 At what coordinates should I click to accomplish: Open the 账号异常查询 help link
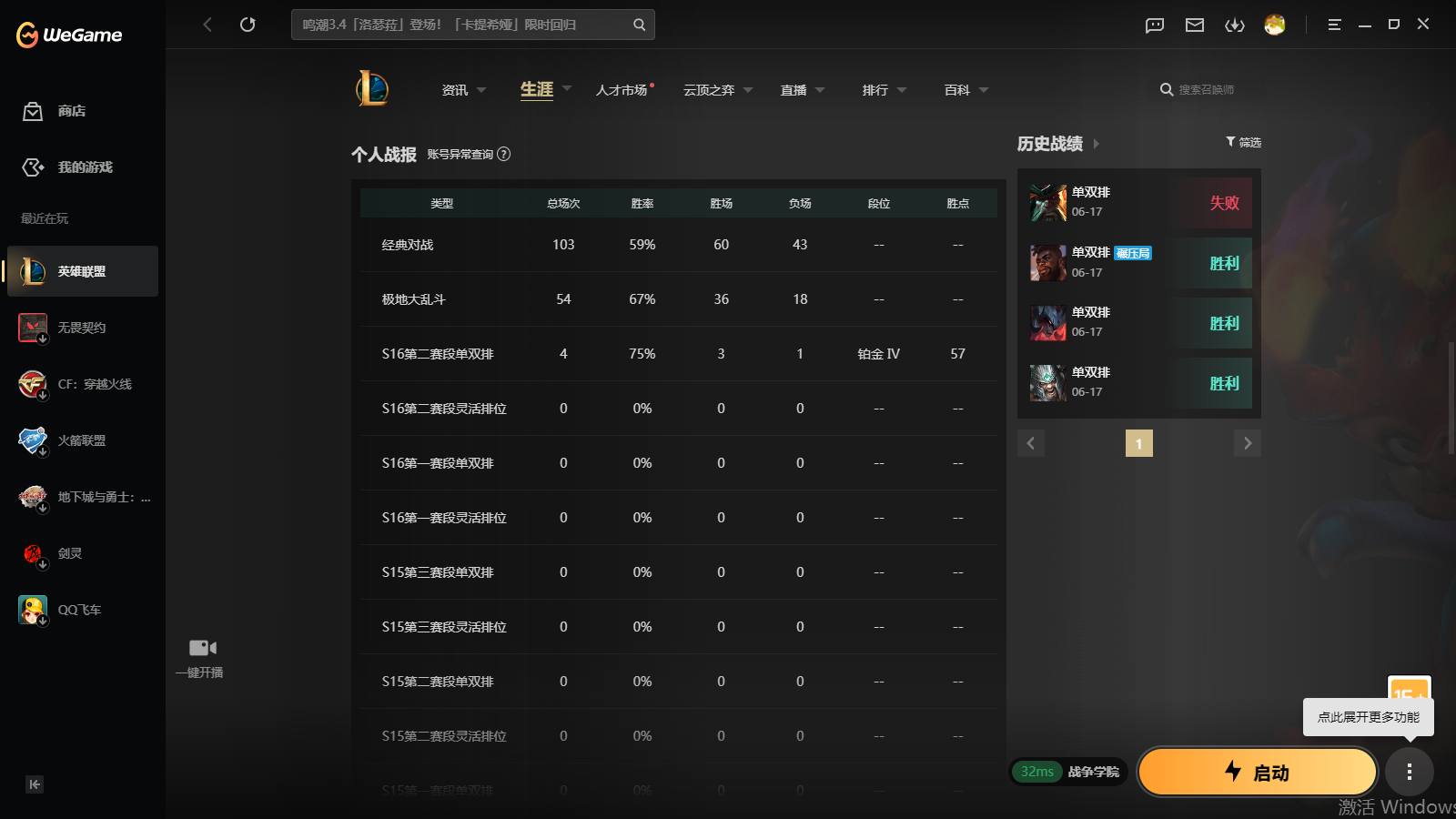point(460,155)
